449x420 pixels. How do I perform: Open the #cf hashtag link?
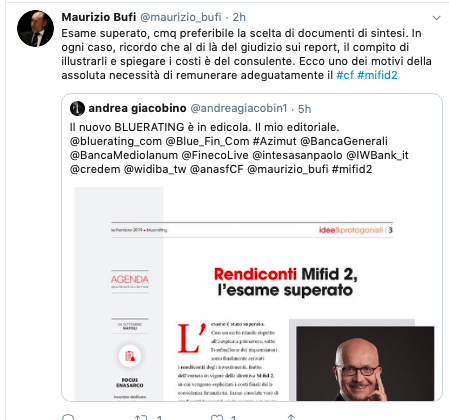[345, 75]
